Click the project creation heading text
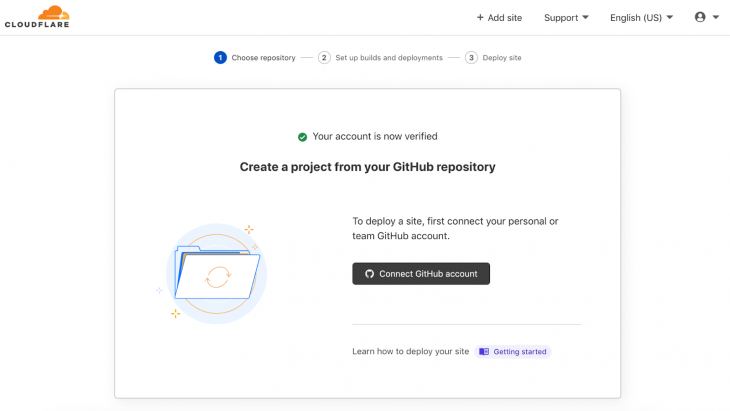Screen dimensions: 730x411 (367, 167)
